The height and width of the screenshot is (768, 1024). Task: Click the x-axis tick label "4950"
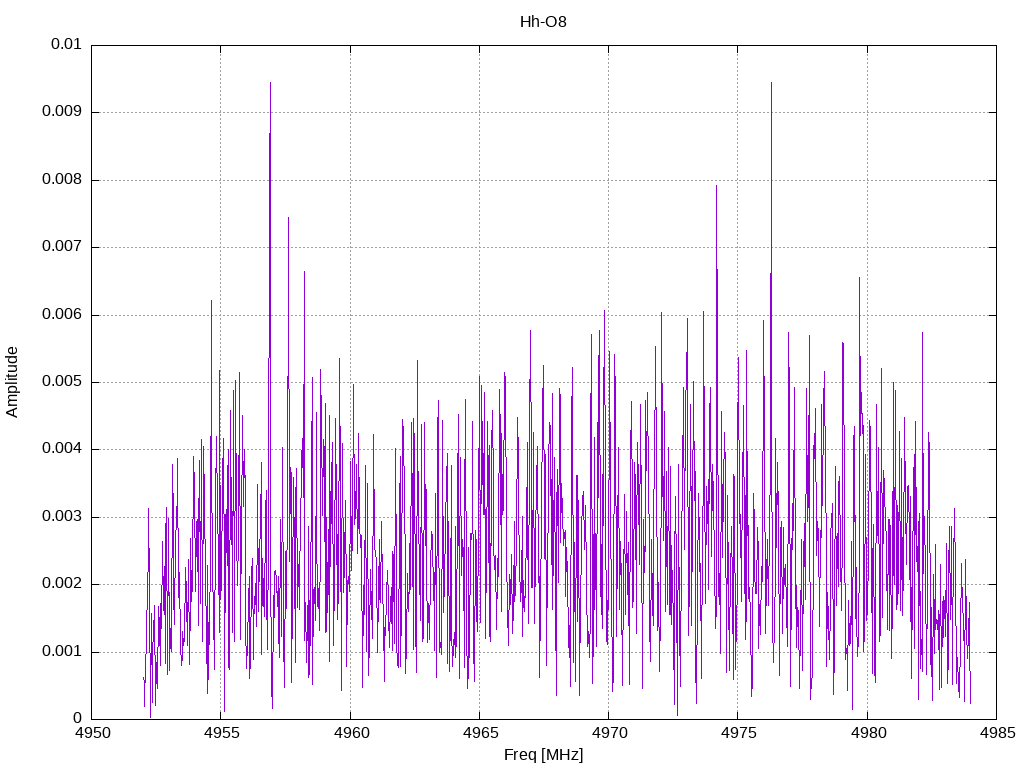92,733
